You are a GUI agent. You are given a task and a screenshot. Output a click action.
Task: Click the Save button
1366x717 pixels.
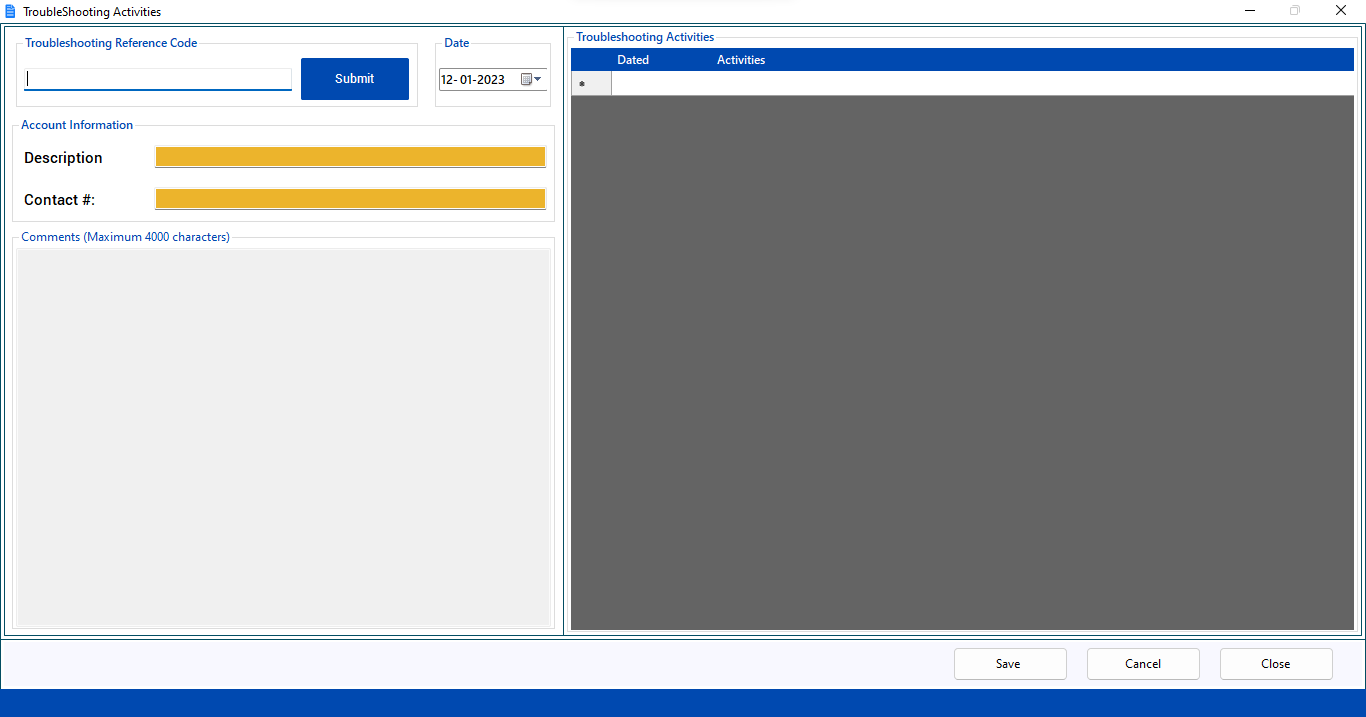(x=1009, y=664)
